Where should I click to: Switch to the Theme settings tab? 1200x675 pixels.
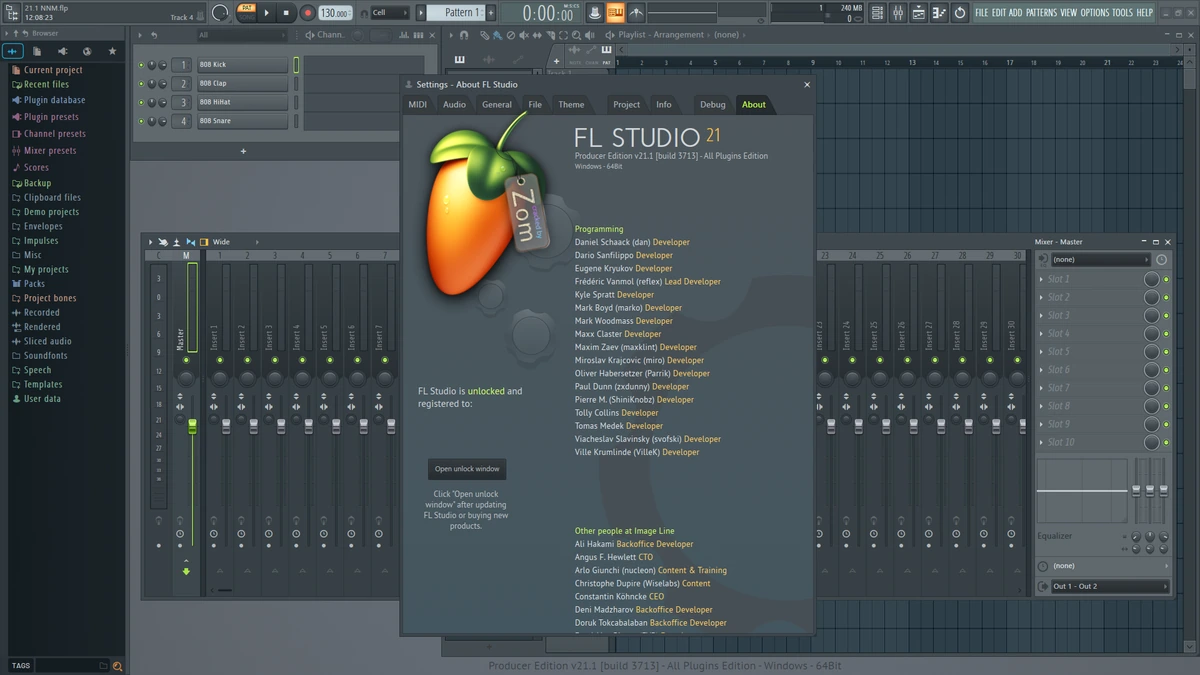coord(571,104)
